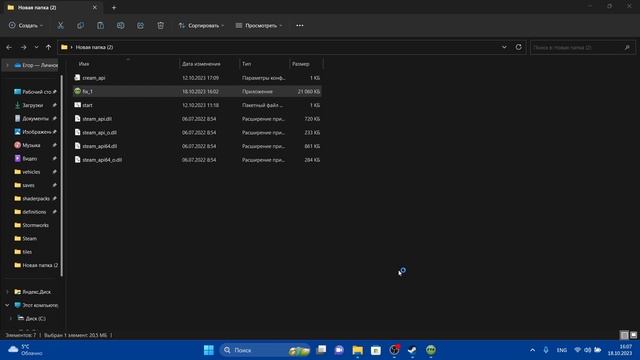Open the clock and date flyout
This screenshot has height=360, width=640.
[x=620, y=350]
